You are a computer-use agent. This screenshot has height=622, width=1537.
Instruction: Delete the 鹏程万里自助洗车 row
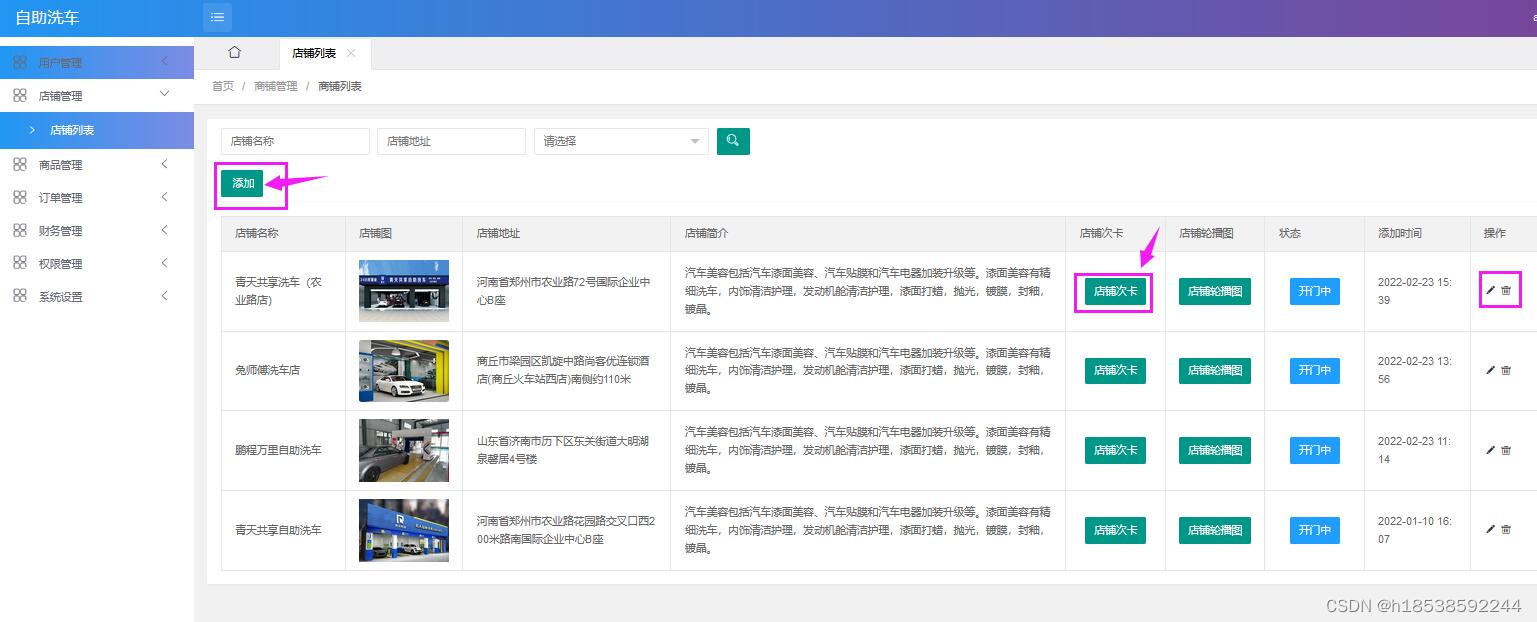[1506, 450]
